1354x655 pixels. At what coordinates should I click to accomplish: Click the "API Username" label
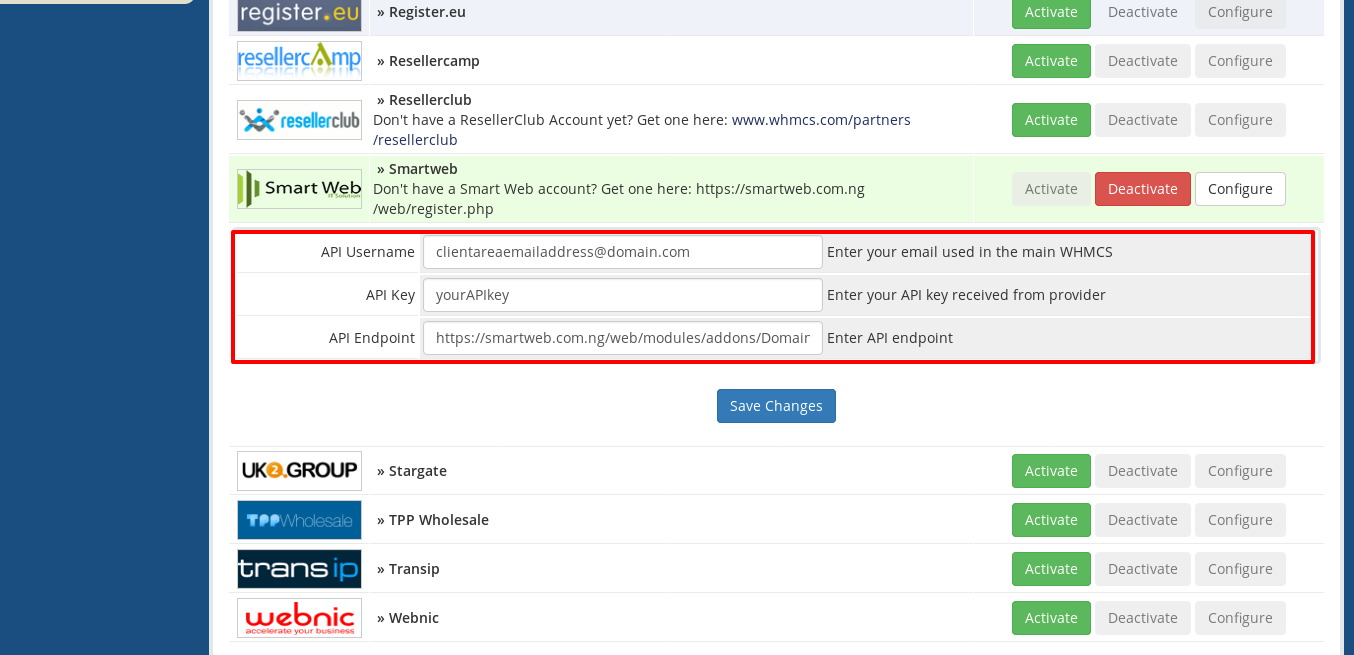tap(368, 252)
